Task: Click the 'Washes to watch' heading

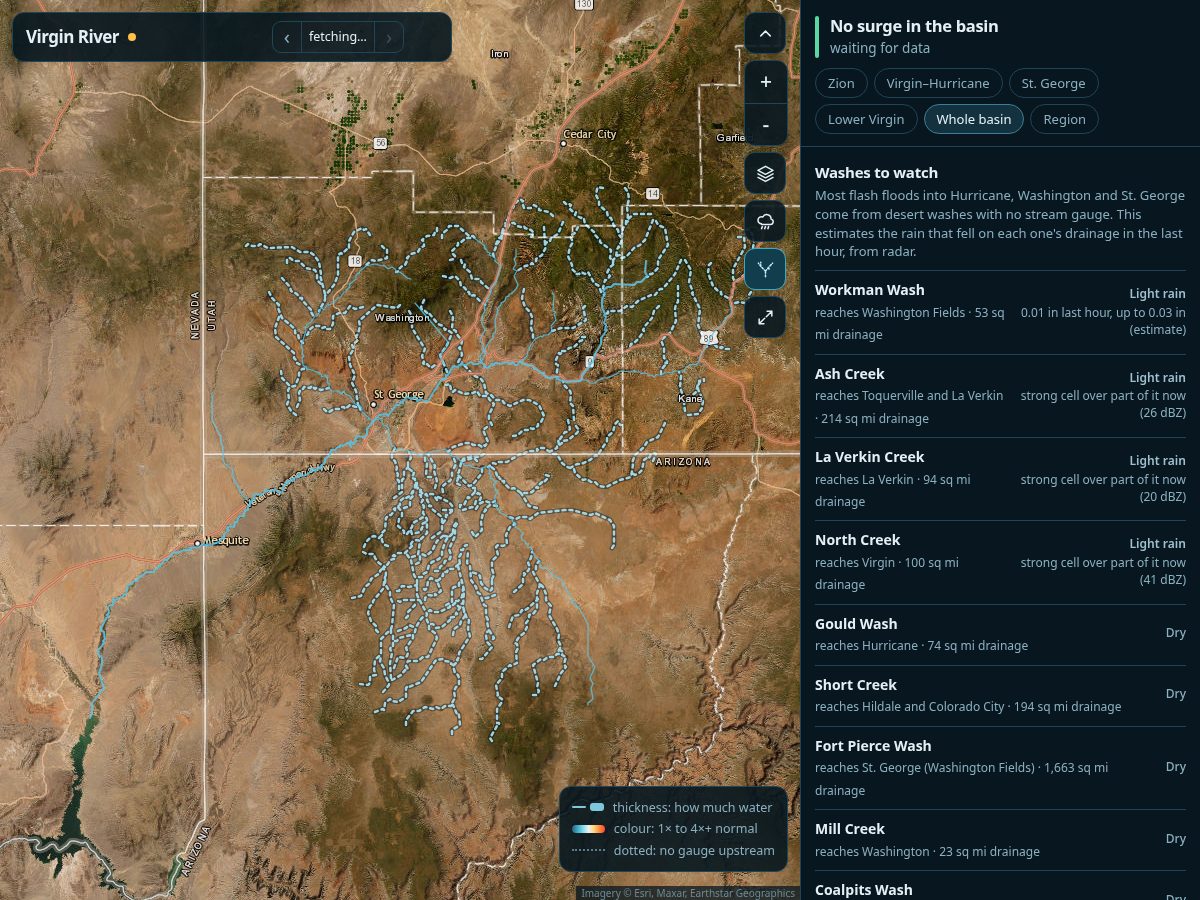Action: (876, 173)
